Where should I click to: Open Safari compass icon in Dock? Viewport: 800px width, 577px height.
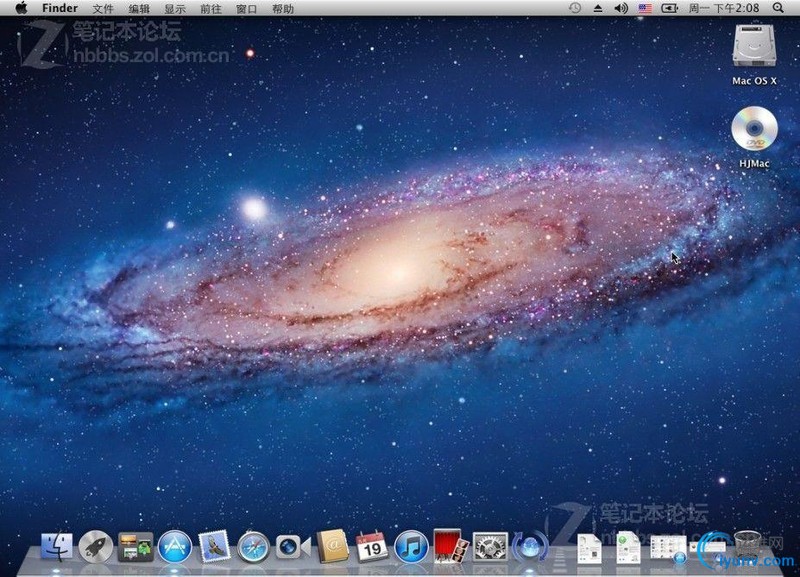point(253,547)
